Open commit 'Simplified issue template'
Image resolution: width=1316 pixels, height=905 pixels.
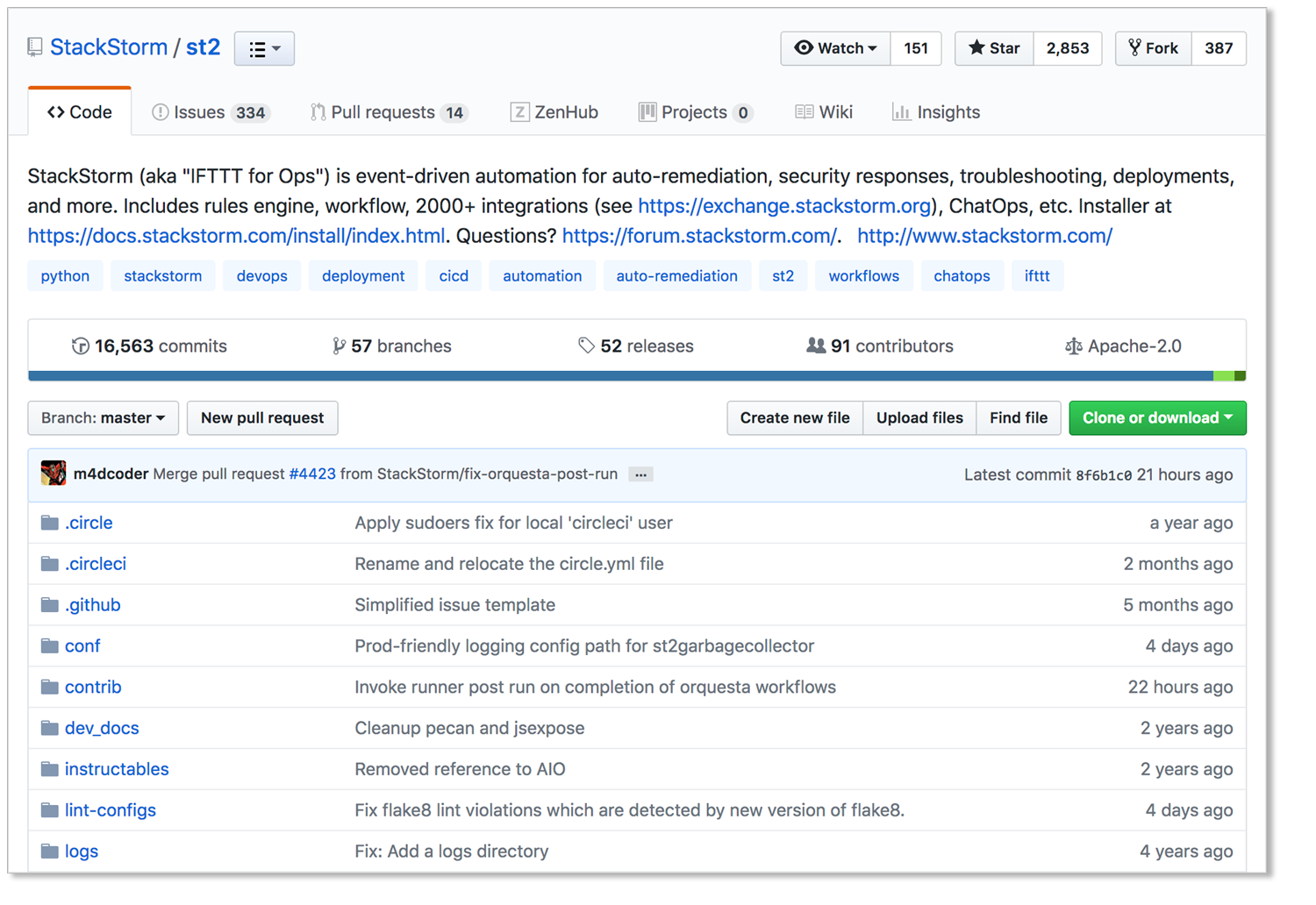(454, 605)
